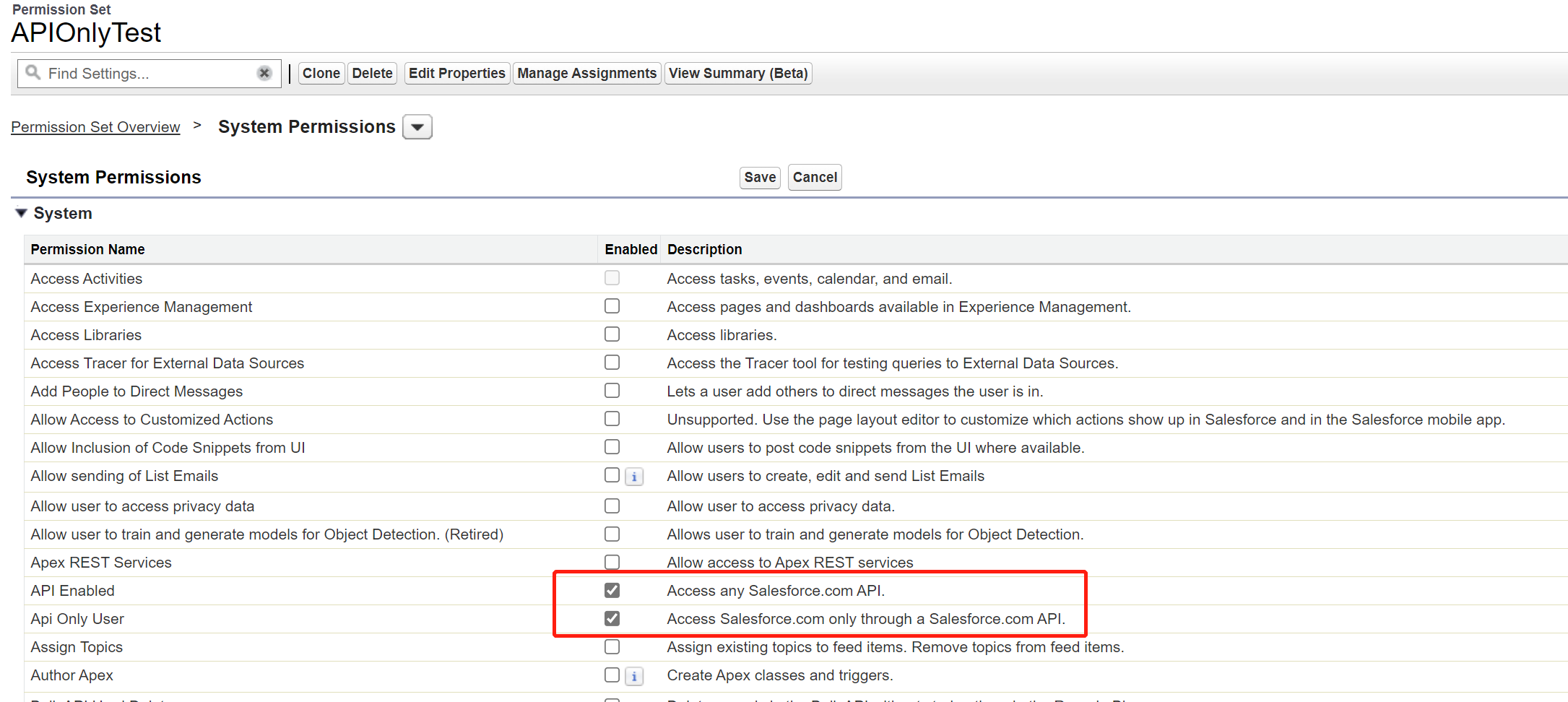The width and height of the screenshot is (1568, 702).
Task: Click the 'Access libraries.' description text
Action: (x=722, y=335)
